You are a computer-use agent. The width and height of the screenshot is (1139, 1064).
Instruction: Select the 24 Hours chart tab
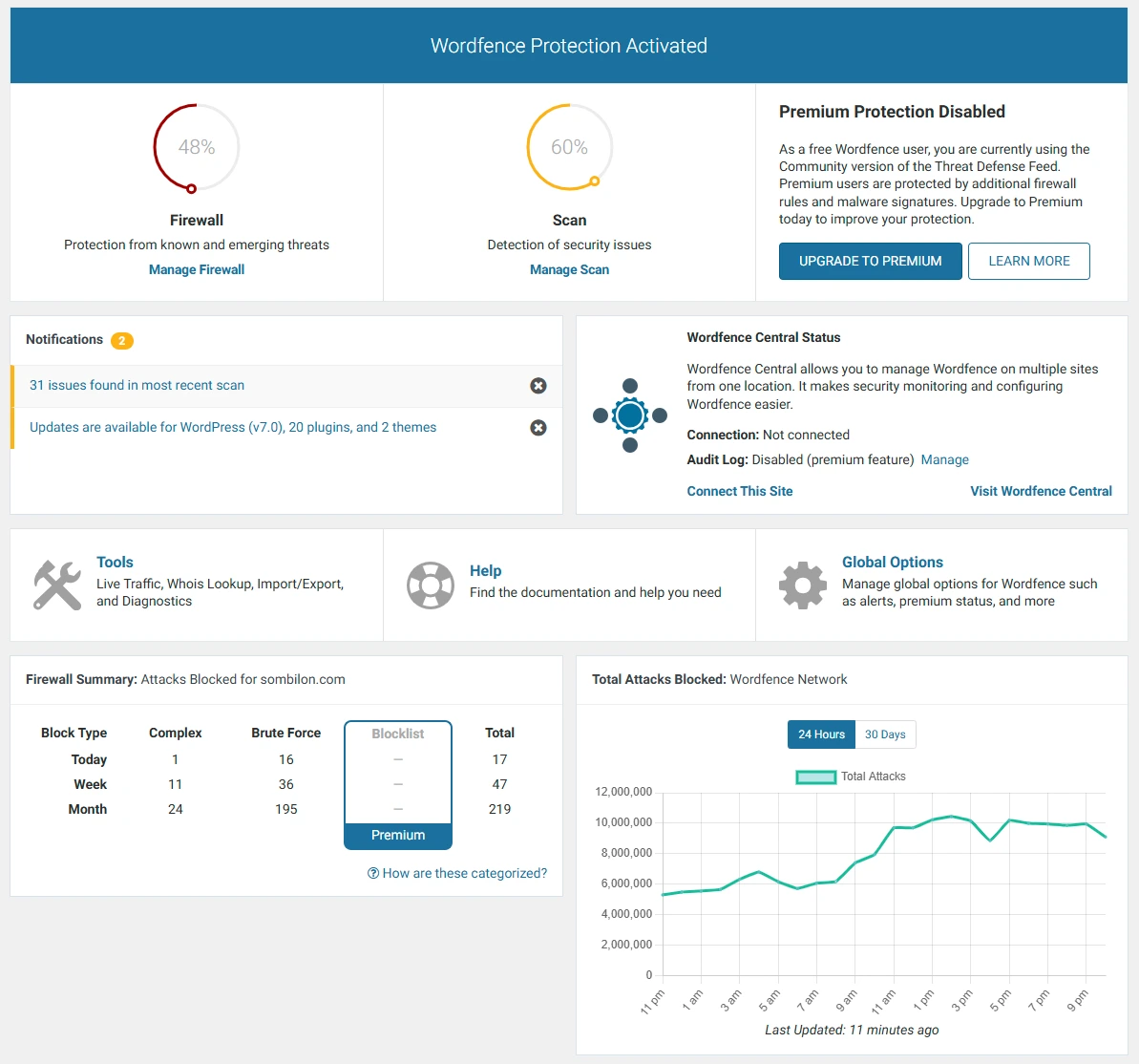pyautogui.click(x=822, y=734)
